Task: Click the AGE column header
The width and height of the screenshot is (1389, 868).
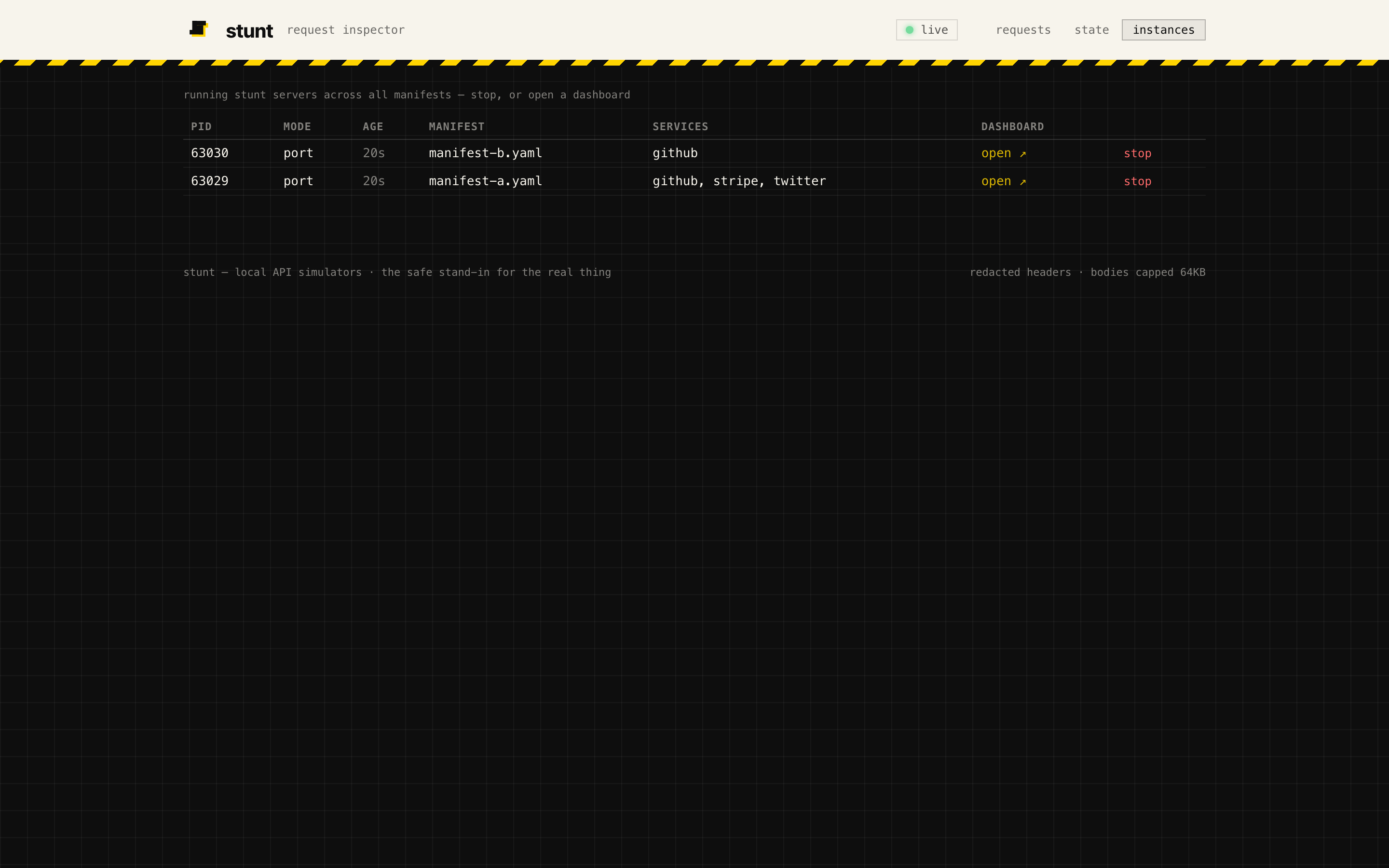Action: (x=372, y=127)
